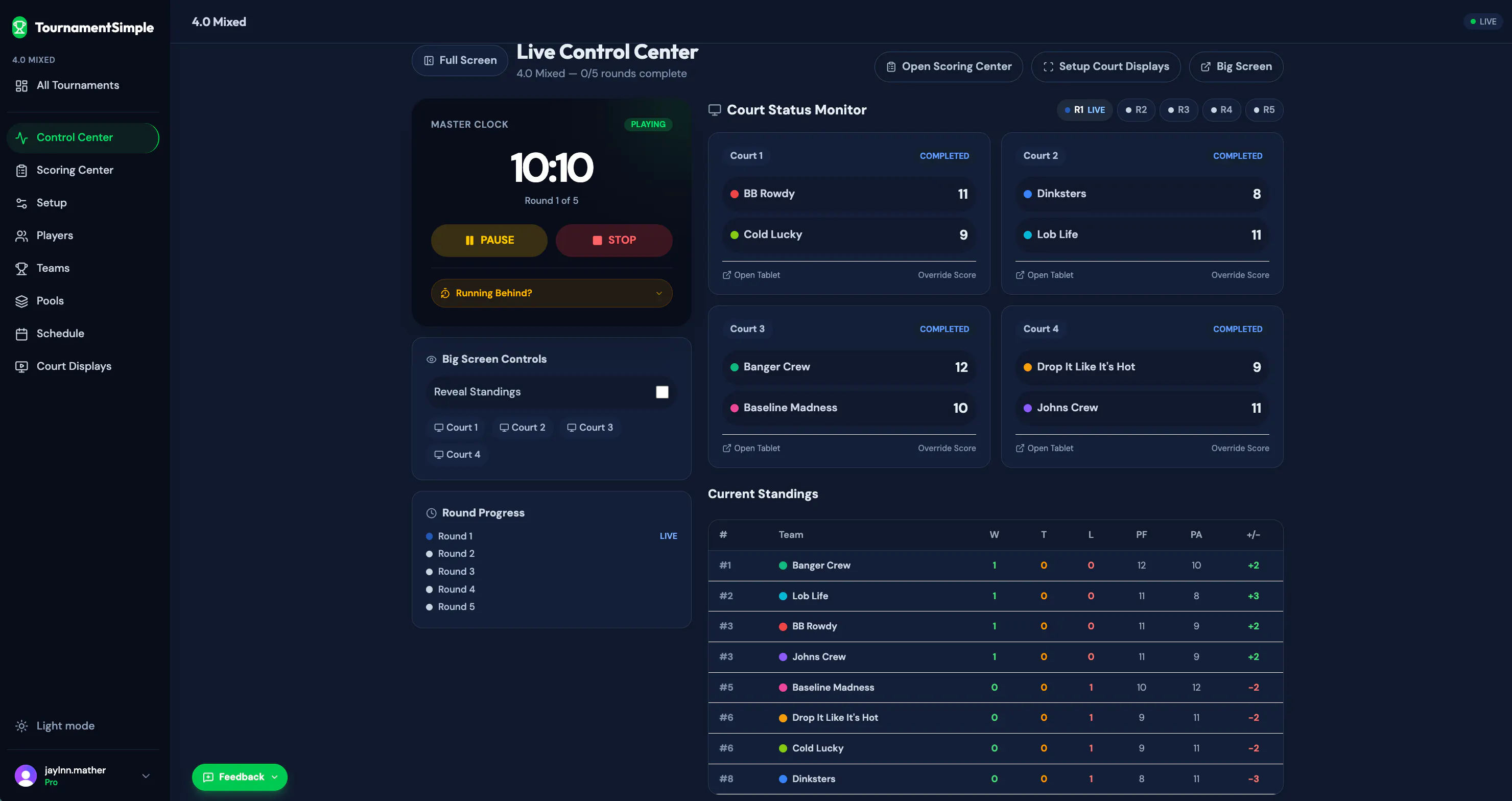
Task: Toggle Court 1 big screen display
Action: [456, 427]
